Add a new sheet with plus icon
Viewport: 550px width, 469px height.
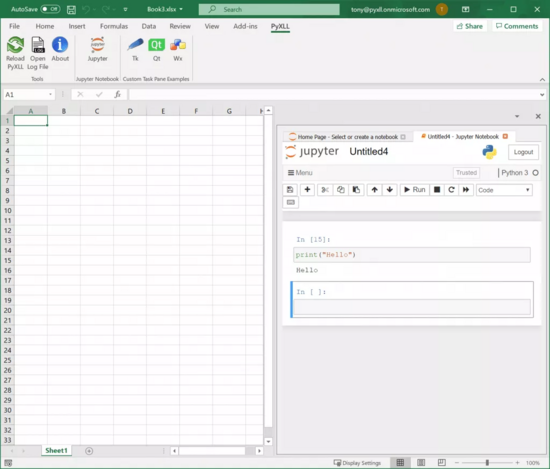[89, 451]
